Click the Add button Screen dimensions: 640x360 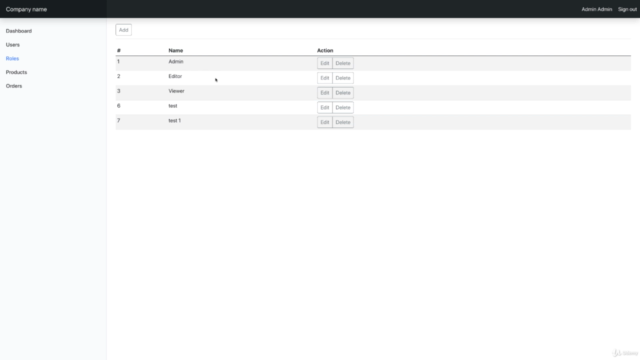pos(123,30)
